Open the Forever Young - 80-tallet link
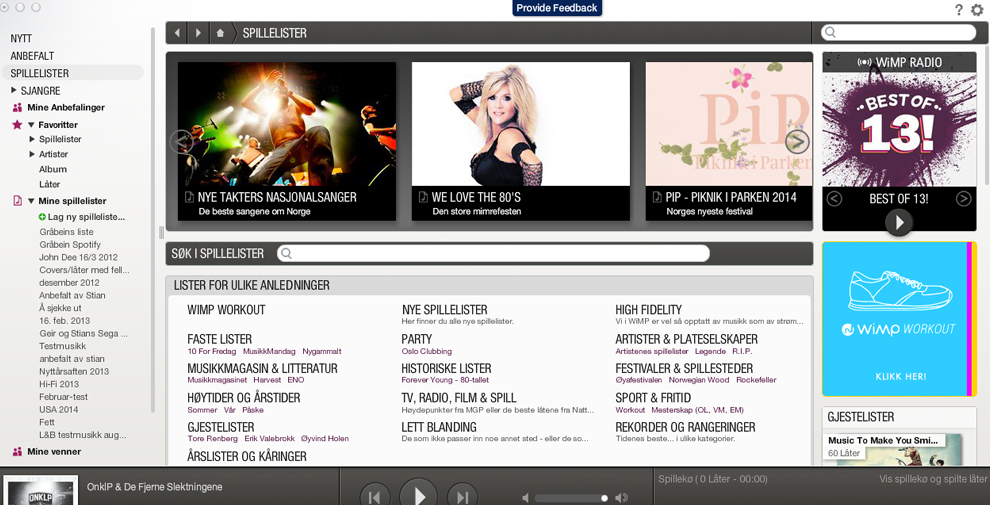The image size is (990, 505). coord(445,380)
